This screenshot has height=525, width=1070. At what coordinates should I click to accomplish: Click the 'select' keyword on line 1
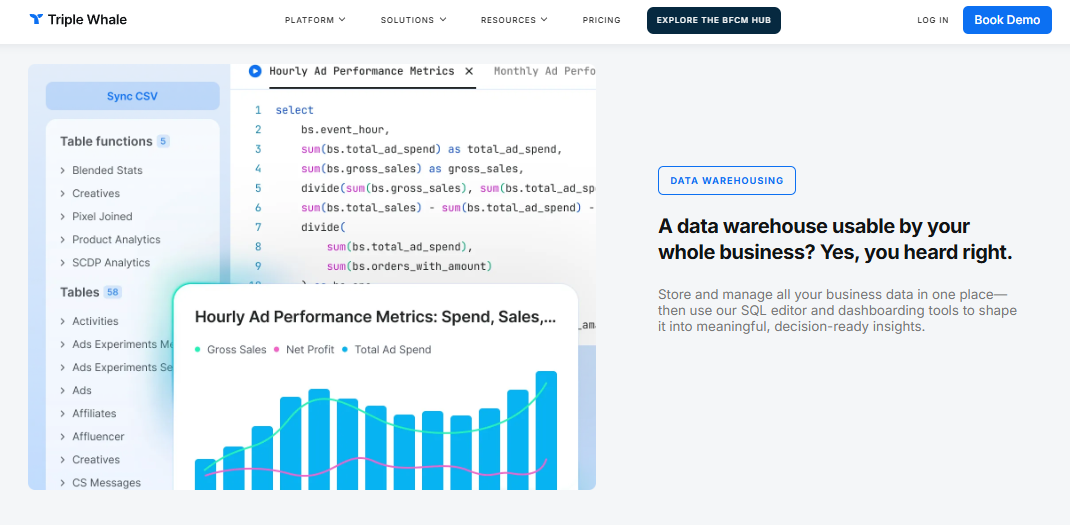[295, 111]
